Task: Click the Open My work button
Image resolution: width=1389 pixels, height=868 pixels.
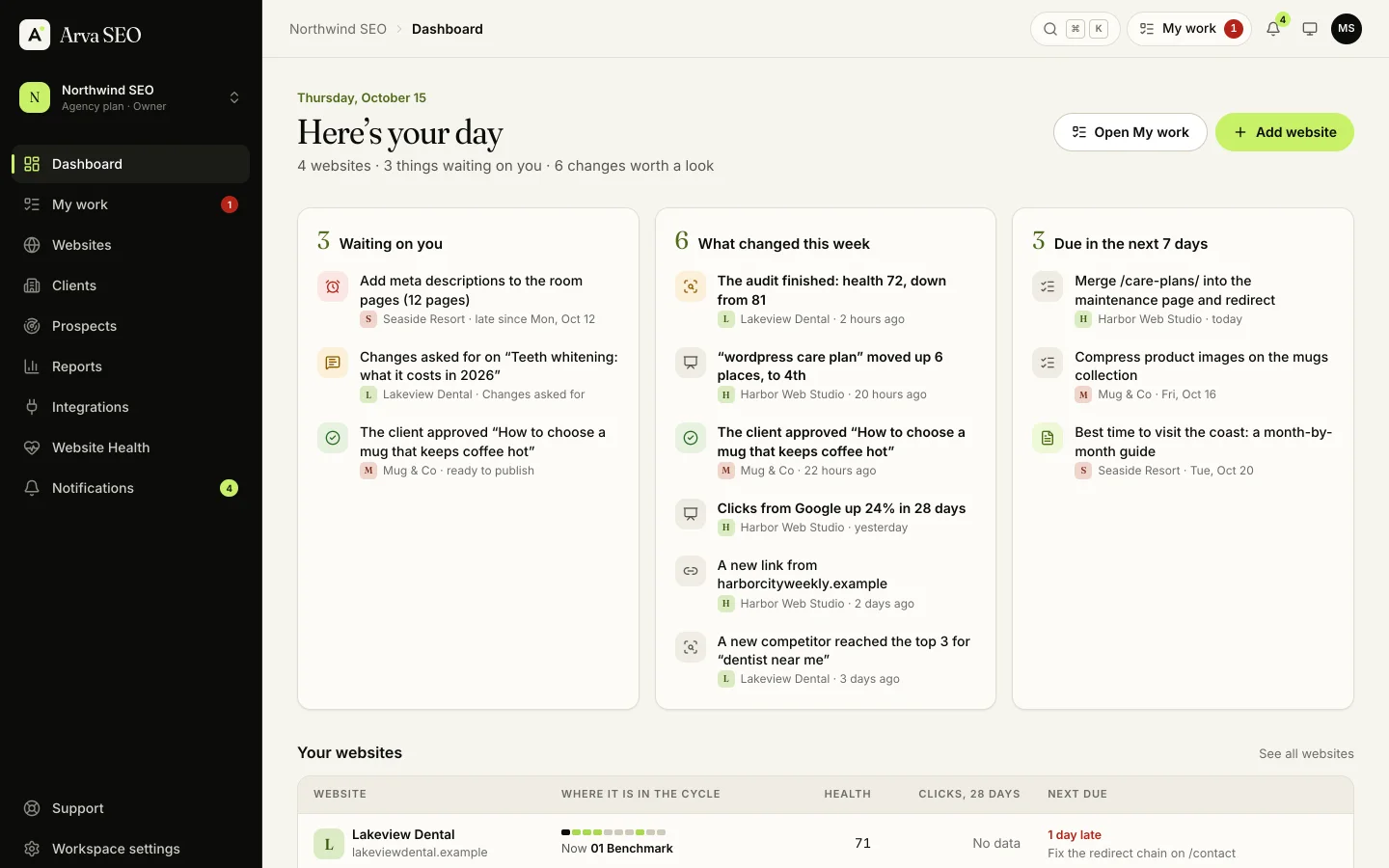Action: point(1130,132)
